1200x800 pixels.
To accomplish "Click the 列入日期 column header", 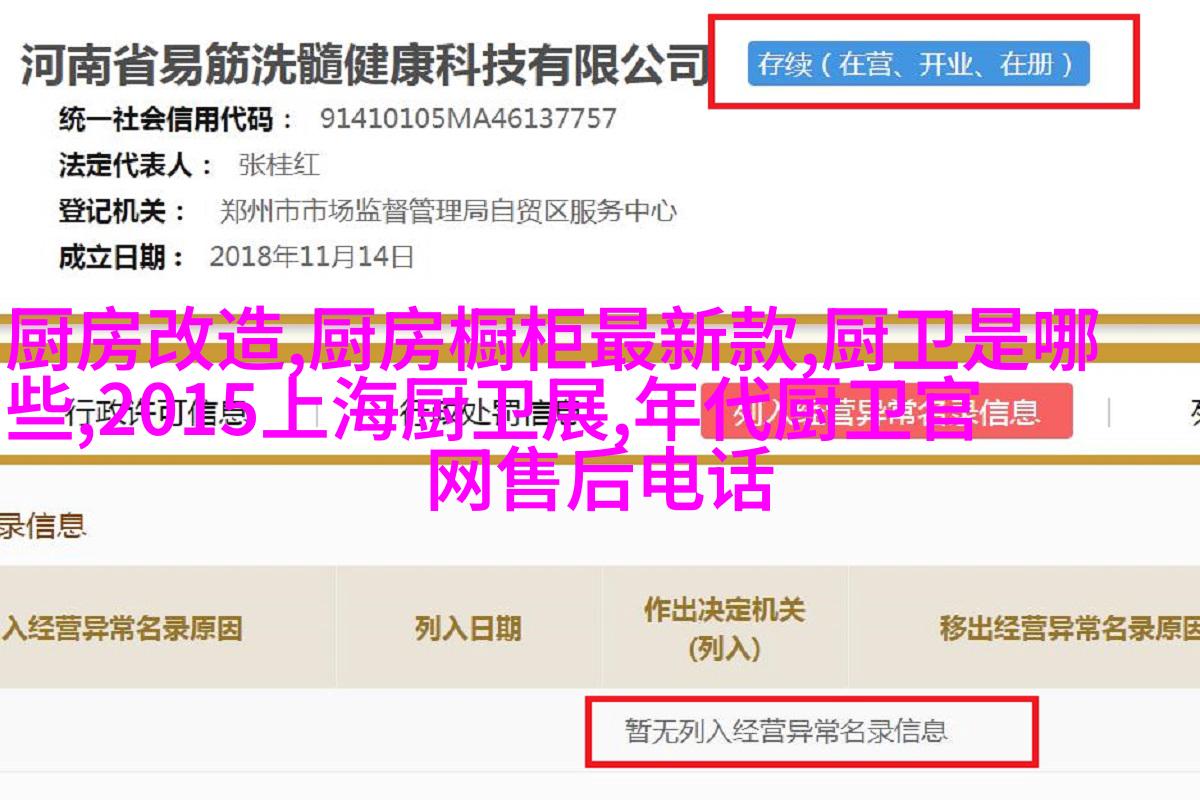I will tap(468, 628).
